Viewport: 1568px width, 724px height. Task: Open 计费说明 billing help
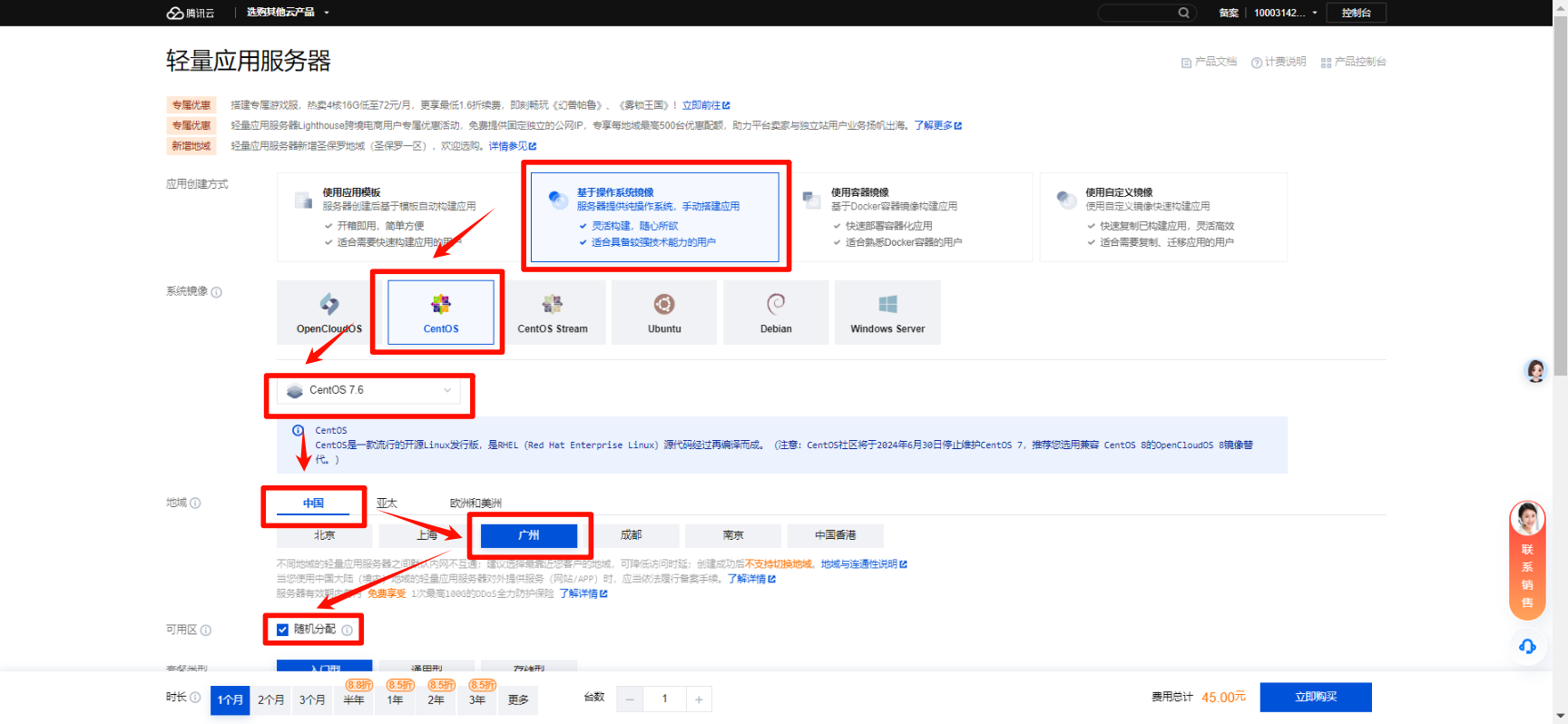tap(1279, 62)
